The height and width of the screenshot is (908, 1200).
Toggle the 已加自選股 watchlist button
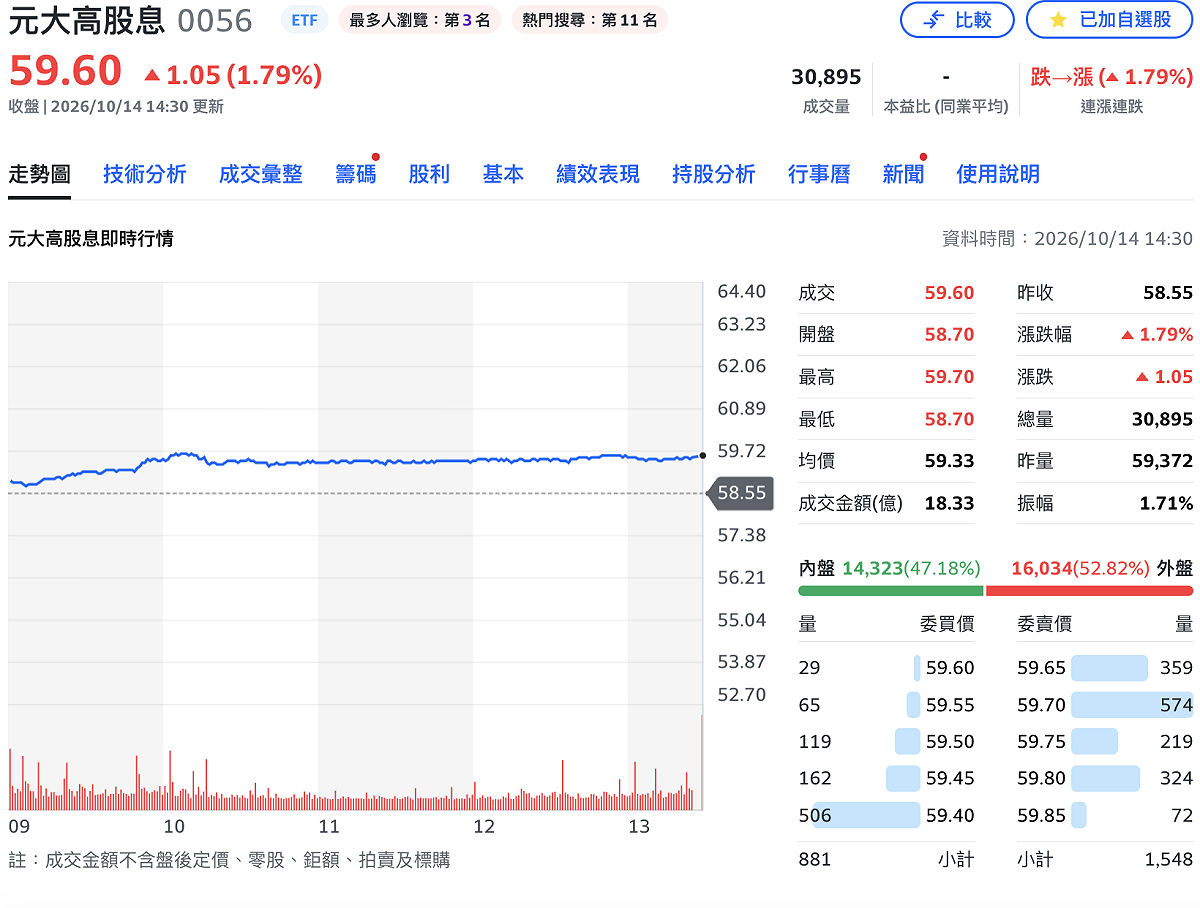[x=1109, y=20]
